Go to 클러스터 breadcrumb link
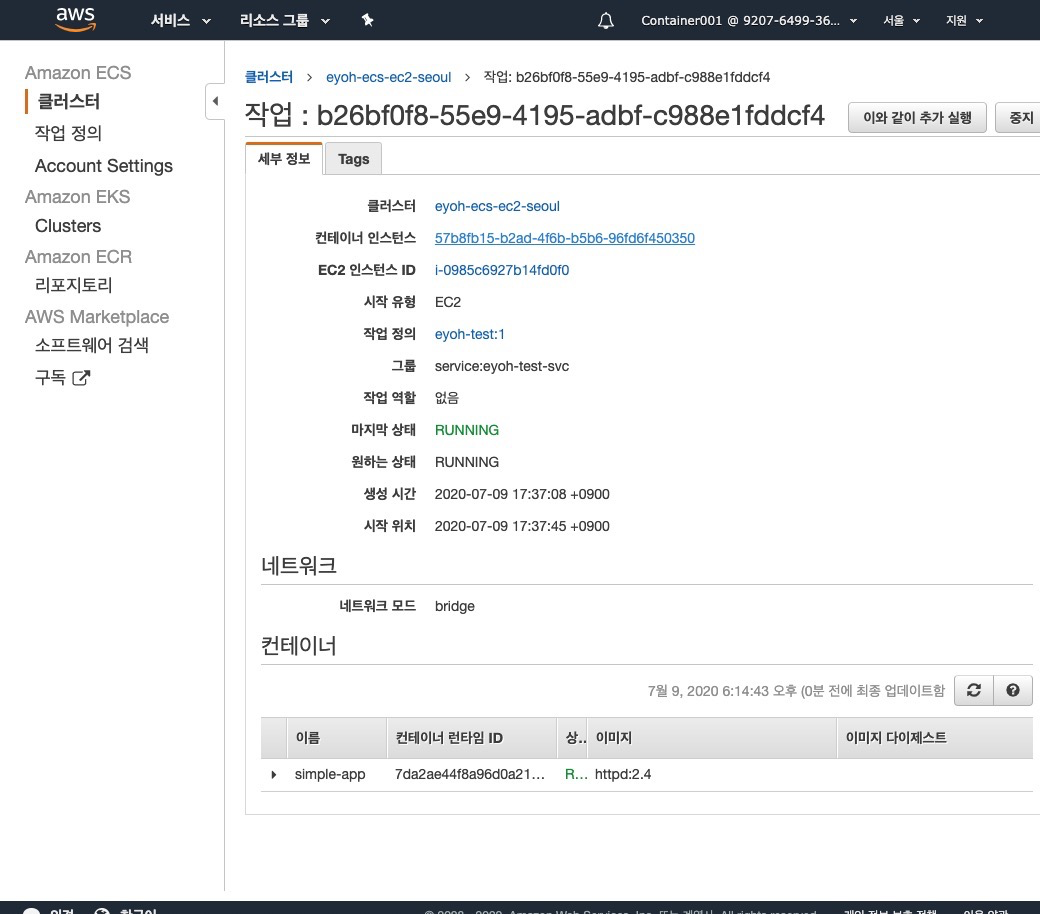The height and width of the screenshot is (914, 1040). 269,77
